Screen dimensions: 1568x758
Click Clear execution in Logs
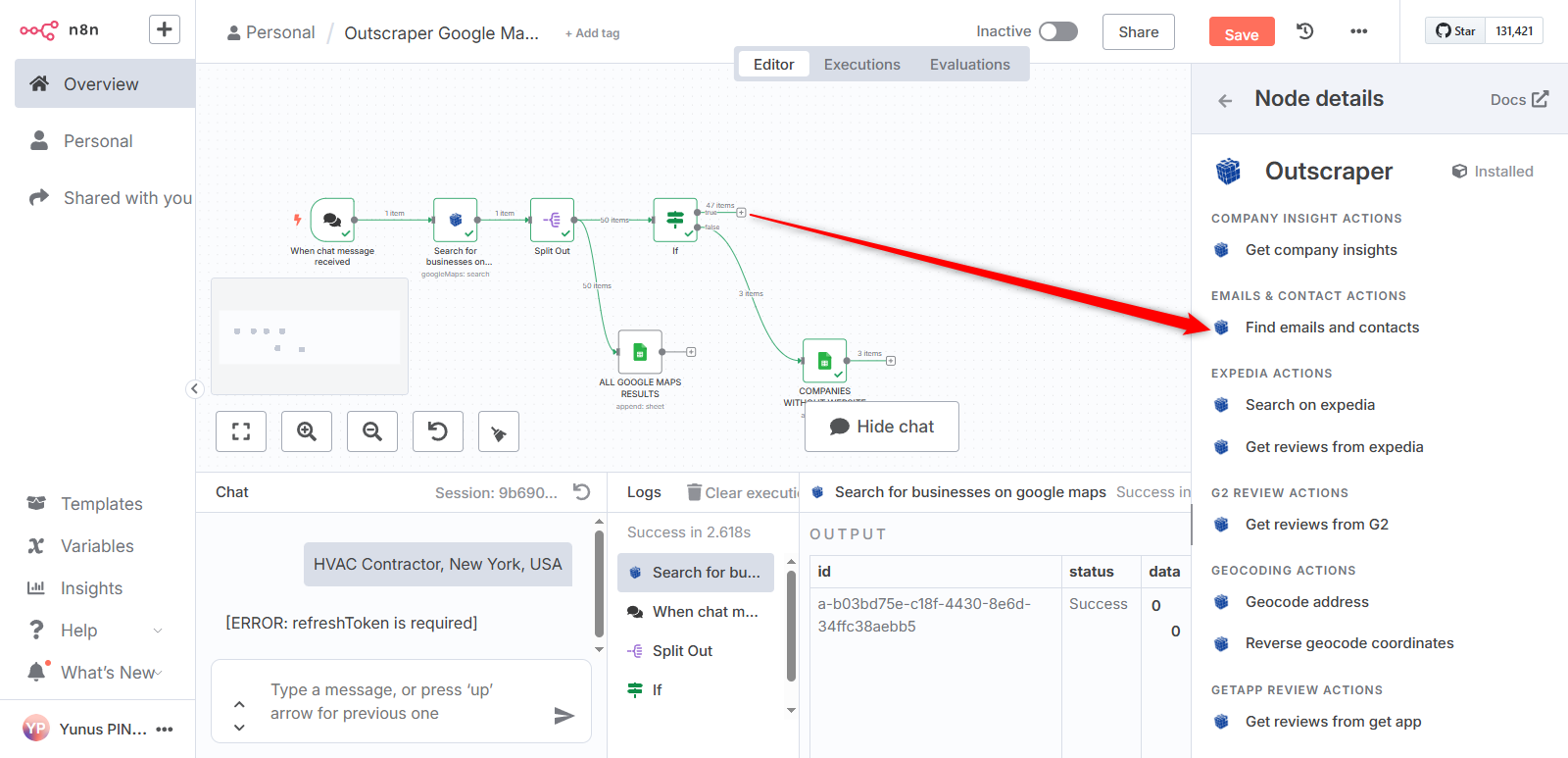(743, 492)
